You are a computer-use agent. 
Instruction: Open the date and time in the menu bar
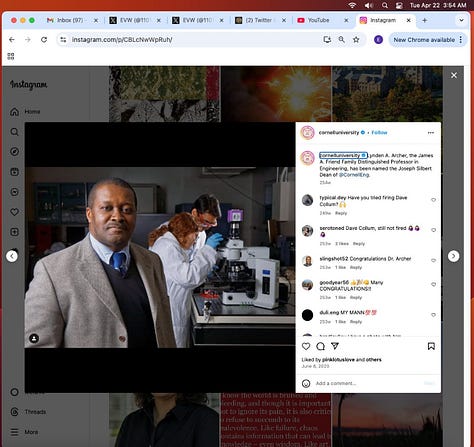[438, 5]
